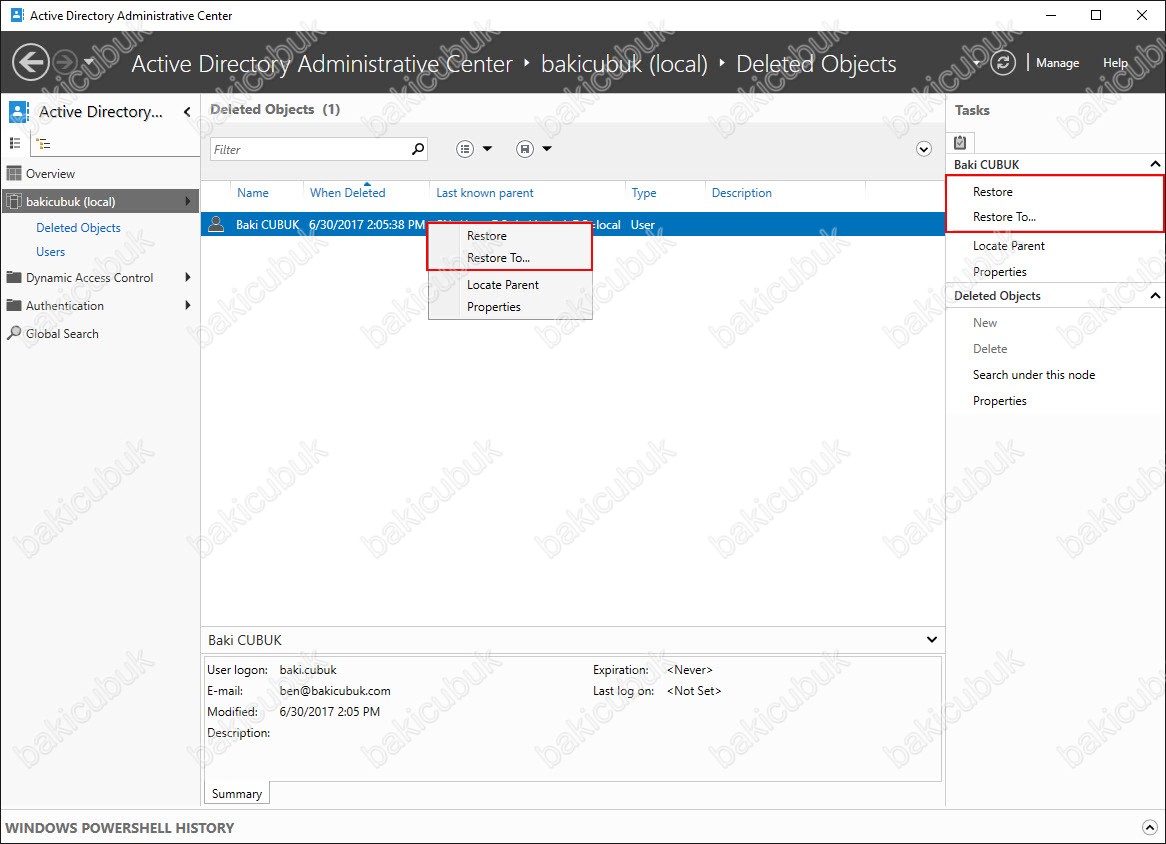Expand Dynamic Access Control arrow

[x=187, y=277]
